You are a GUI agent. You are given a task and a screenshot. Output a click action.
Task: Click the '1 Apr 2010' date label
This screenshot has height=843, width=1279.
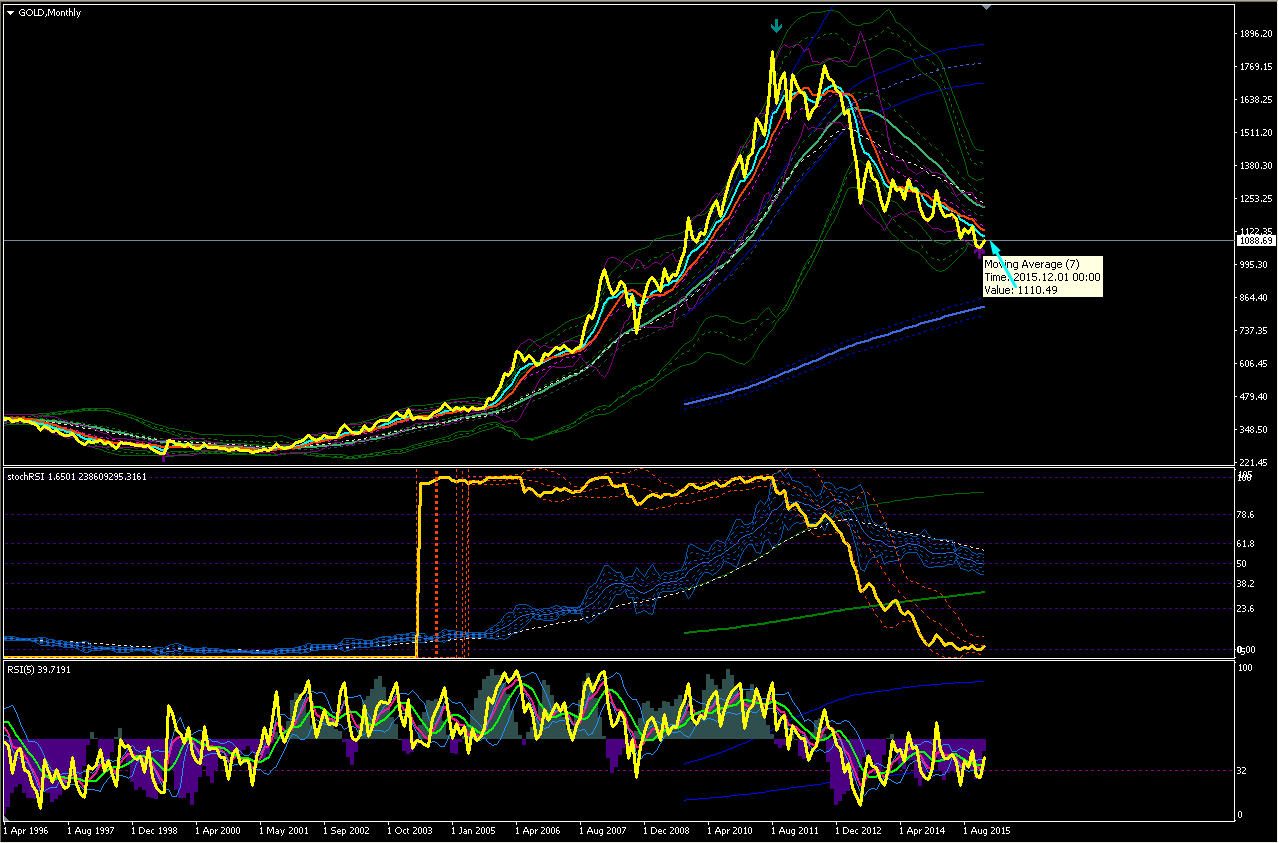(x=732, y=830)
